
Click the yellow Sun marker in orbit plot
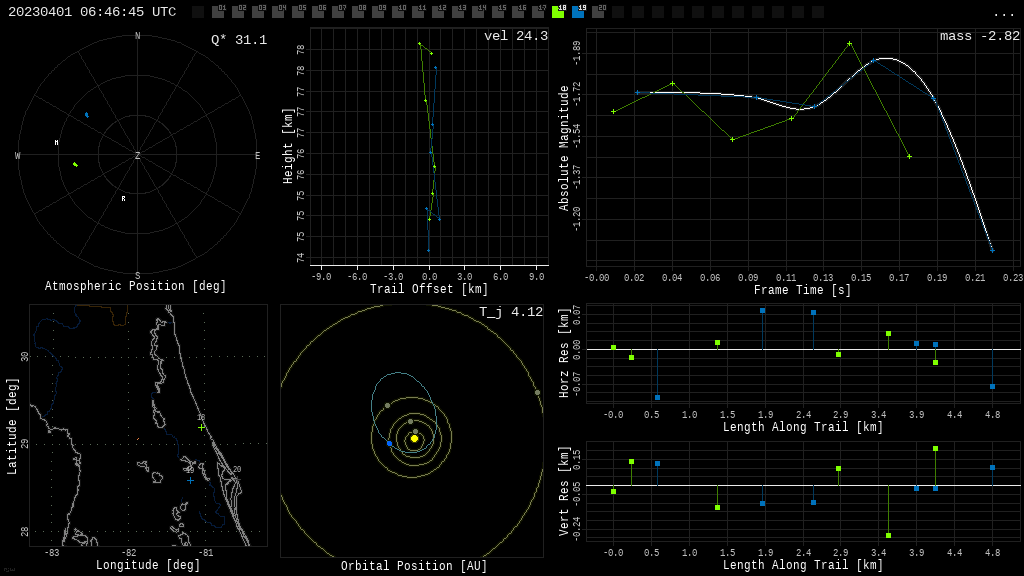[x=414, y=438]
